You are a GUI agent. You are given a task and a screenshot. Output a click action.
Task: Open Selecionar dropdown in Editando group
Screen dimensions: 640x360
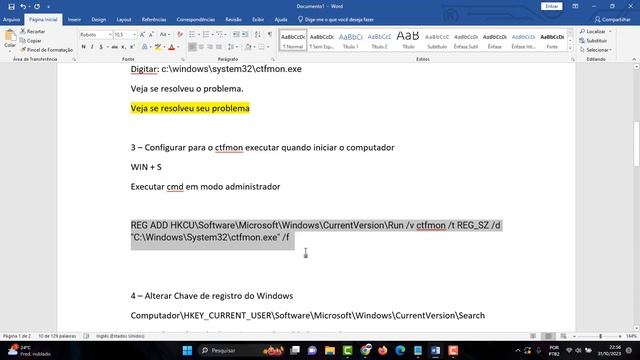tap(596, 50)
